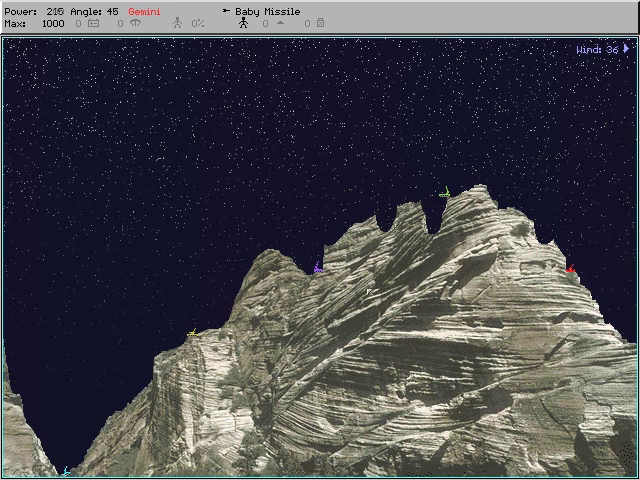This screenshot has height=480, width=640.
Task: Click the player name Gemini
Action: 145,12
